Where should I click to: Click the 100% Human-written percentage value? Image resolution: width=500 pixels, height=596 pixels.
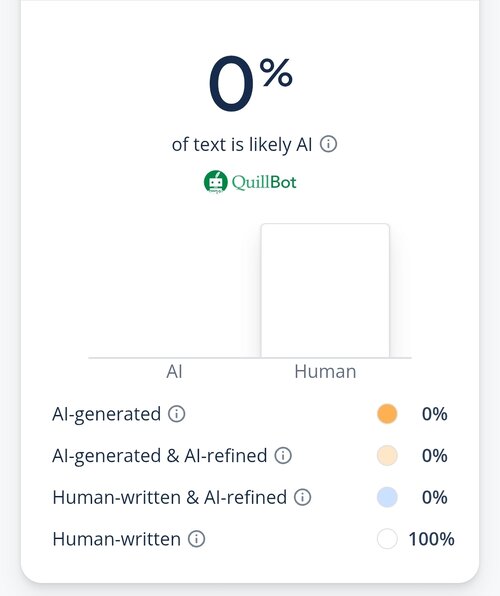431,539
